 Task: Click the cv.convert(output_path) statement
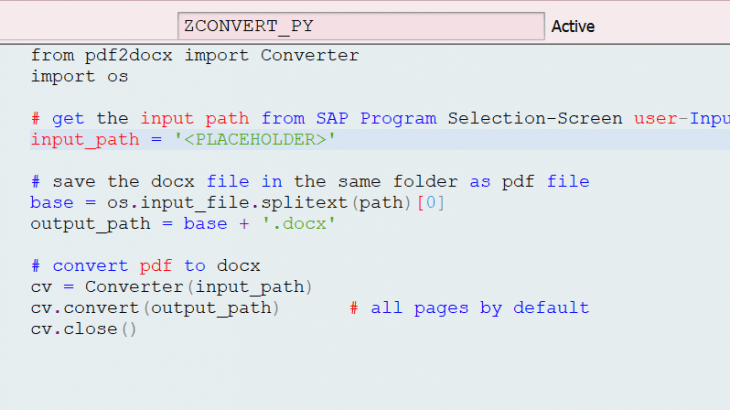(x=156, y=308)
